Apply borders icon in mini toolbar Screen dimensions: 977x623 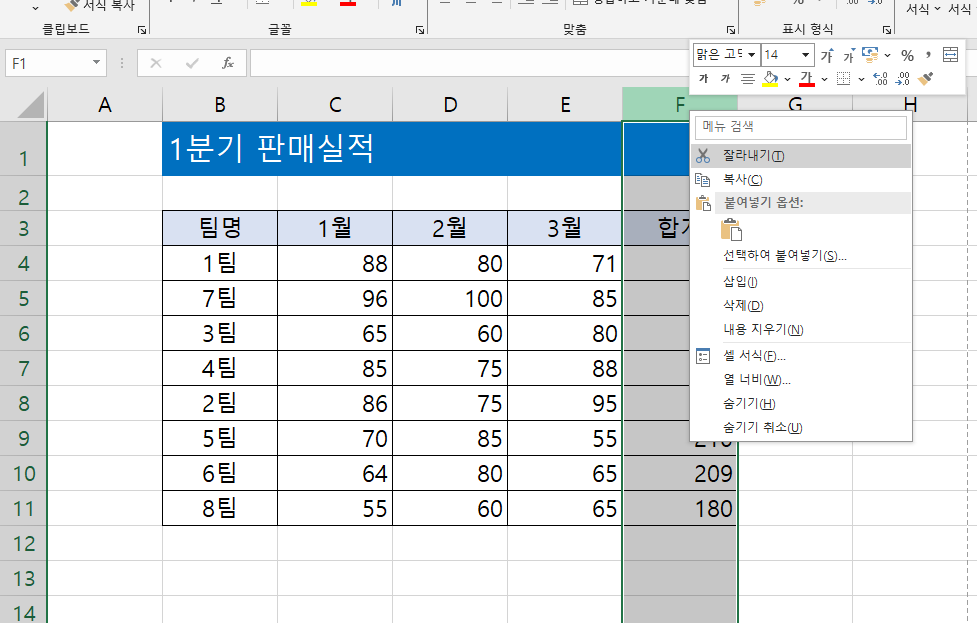click(x=843, y=78)
